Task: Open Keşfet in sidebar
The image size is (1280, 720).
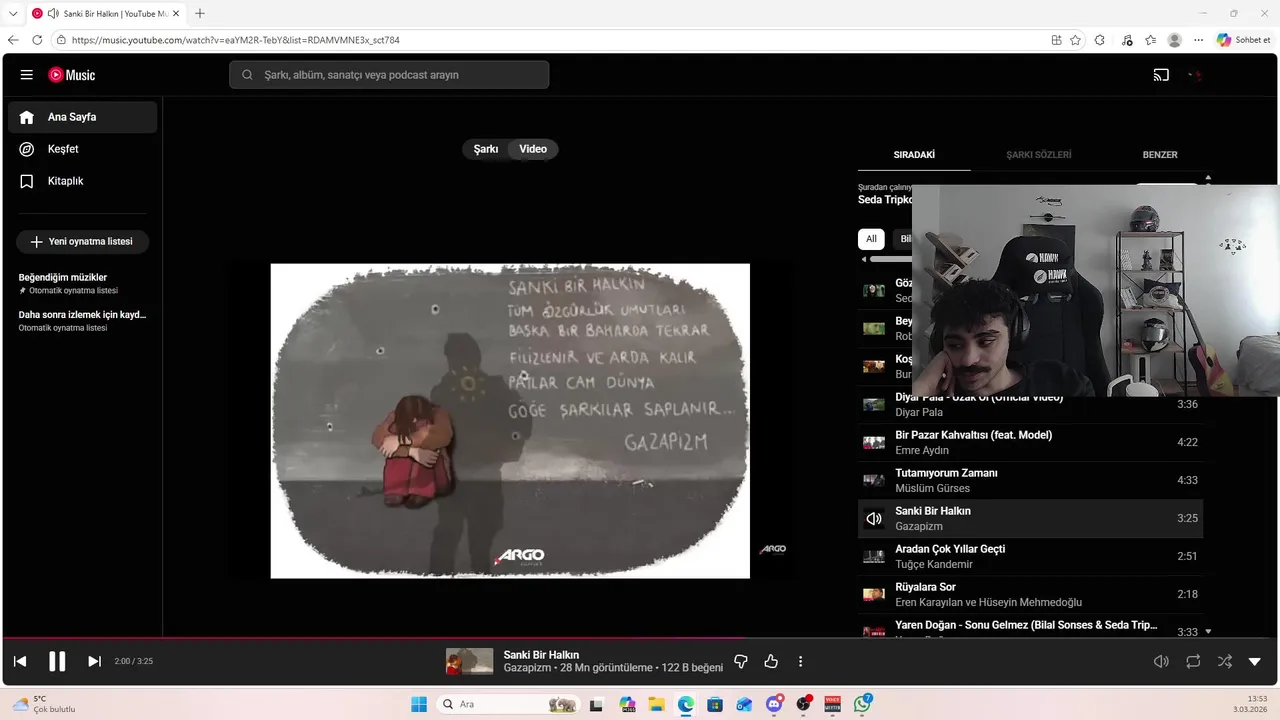Action: (83, 149)
